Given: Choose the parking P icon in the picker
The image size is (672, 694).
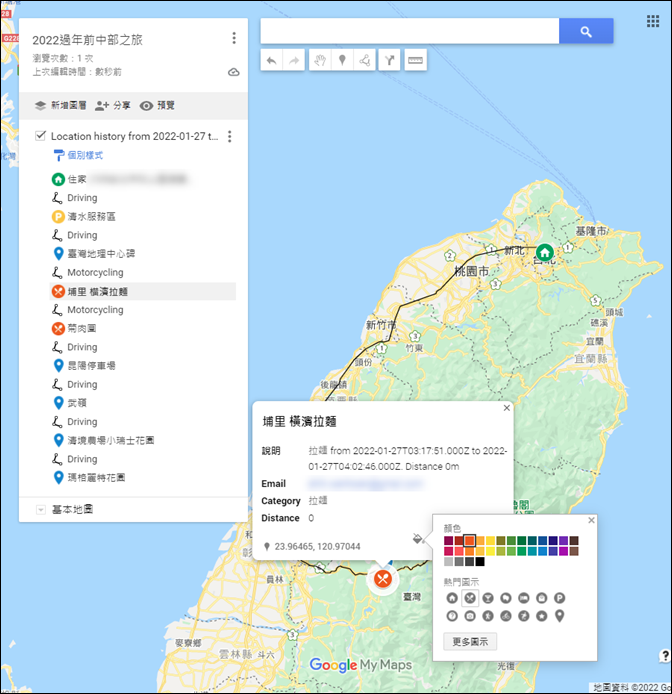Looking at the screenshot, I should tap(560, 598).
